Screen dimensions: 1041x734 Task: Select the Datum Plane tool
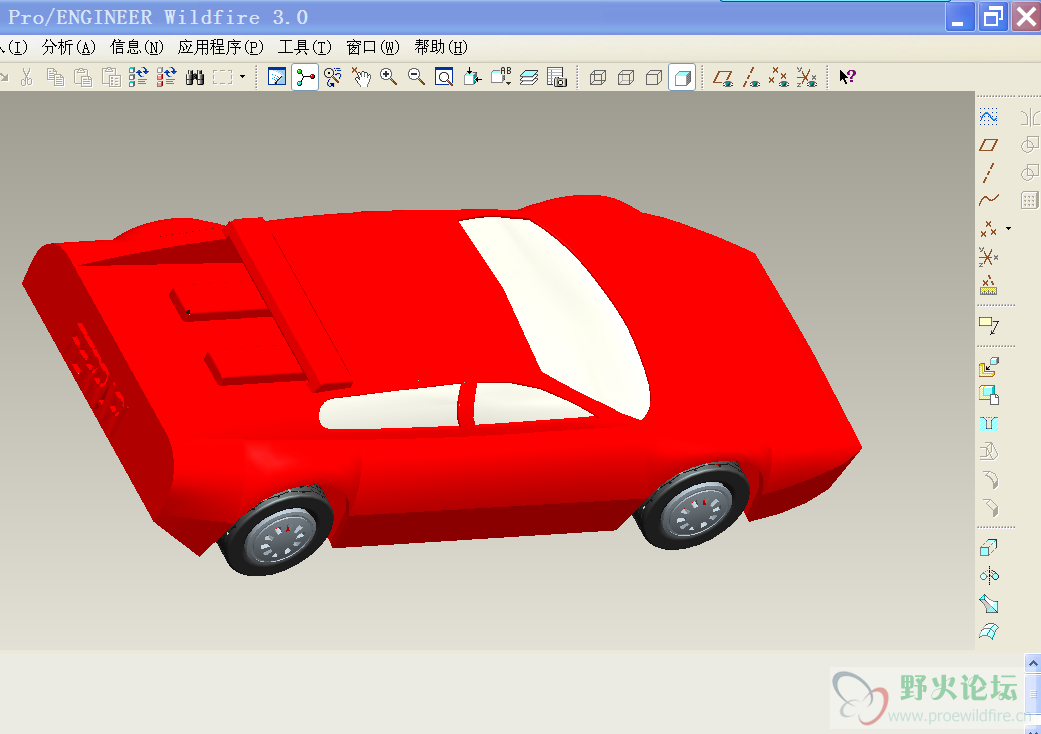point(989,145)
